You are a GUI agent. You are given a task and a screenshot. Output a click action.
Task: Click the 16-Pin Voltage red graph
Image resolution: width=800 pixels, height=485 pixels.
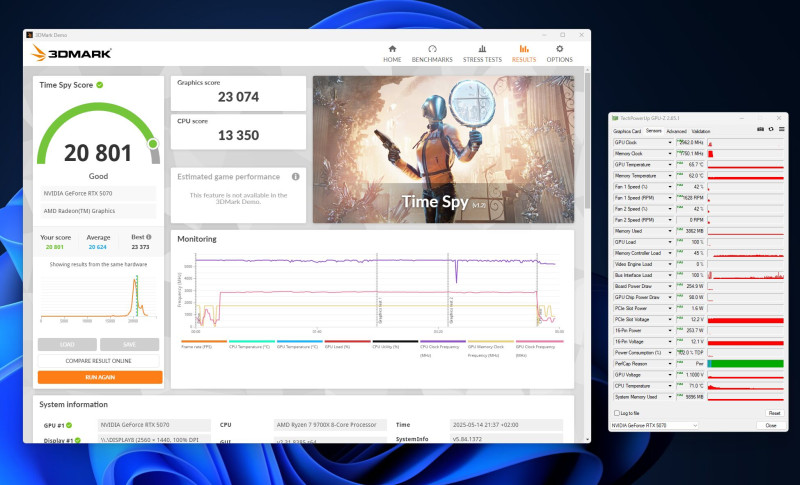[x=745, y=342]
